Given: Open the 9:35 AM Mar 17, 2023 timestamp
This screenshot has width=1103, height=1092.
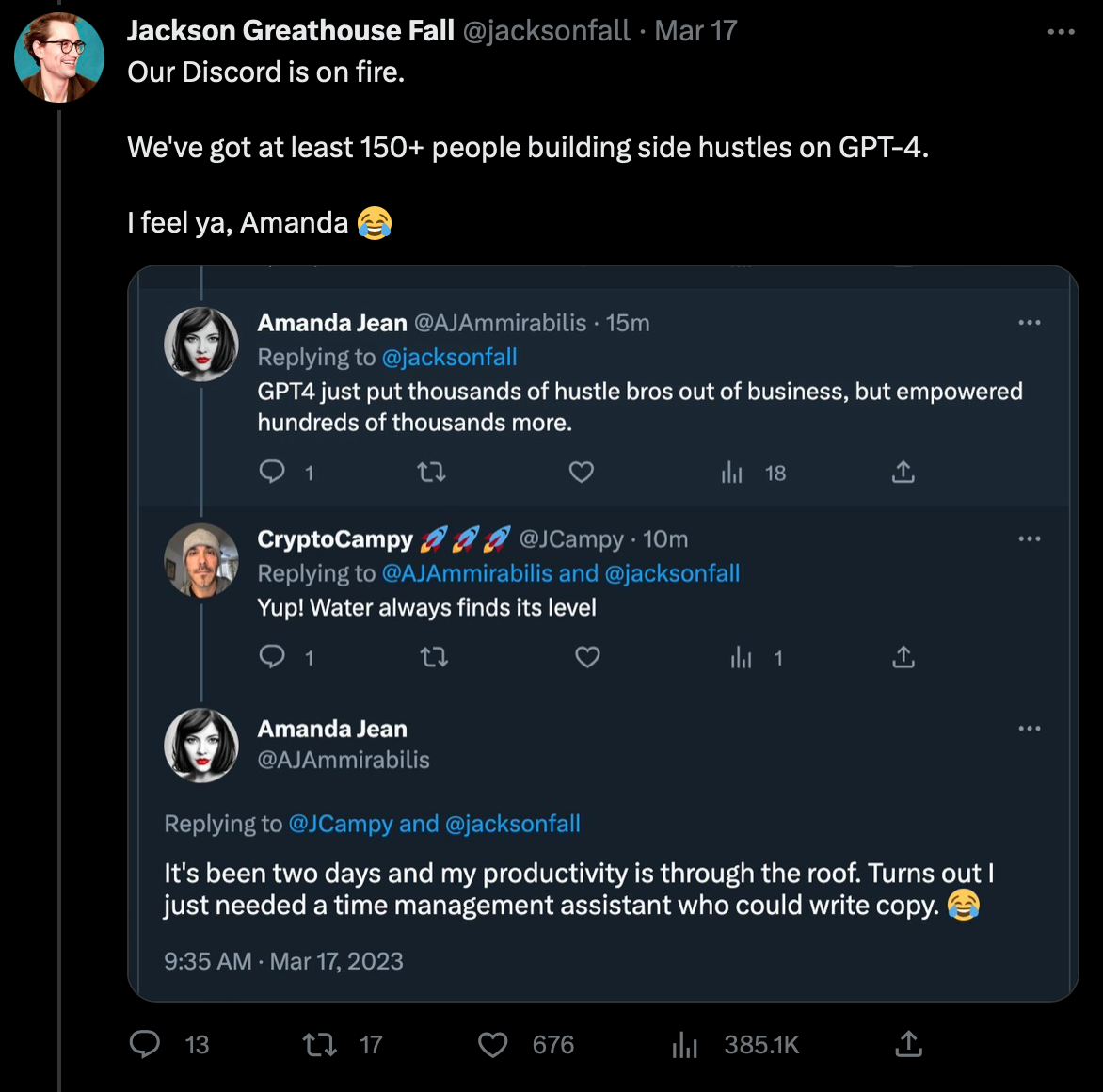Looking at the screenshot, I should 283,961.
